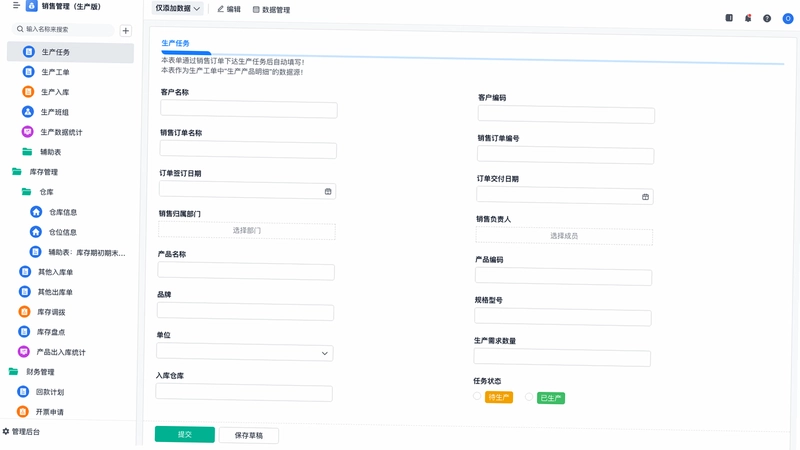Click the 生产需求数量 input field
Image resolution: width=800 pixels, height=450 pixels.
[562, 358]
